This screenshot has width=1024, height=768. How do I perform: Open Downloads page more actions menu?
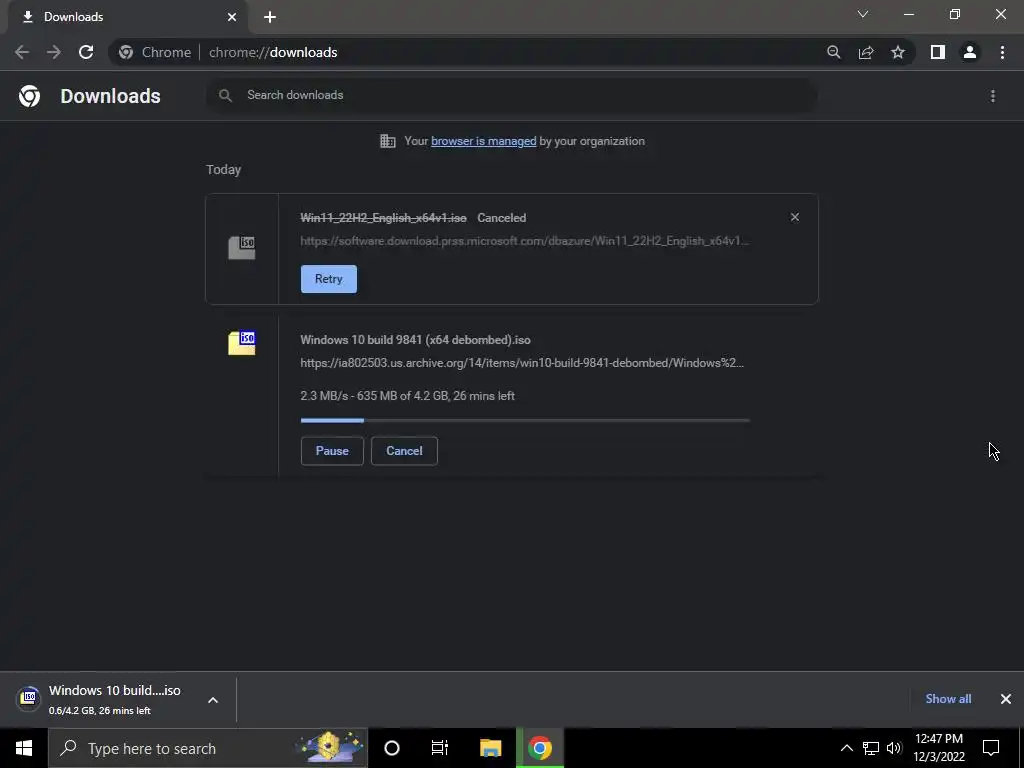click(x=993, y=96)
